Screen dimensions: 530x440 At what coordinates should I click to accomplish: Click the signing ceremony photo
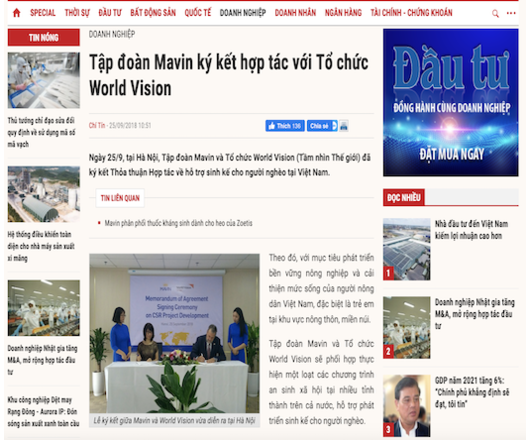click(174, 333)
